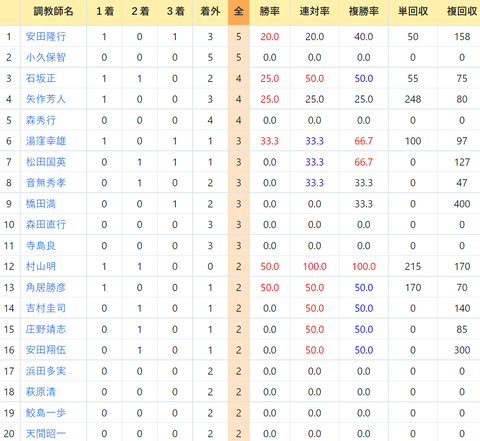Open trainer 安田隆行 link
The width and height of the screenshot is (480, 441).
click(x=46, y=36)
